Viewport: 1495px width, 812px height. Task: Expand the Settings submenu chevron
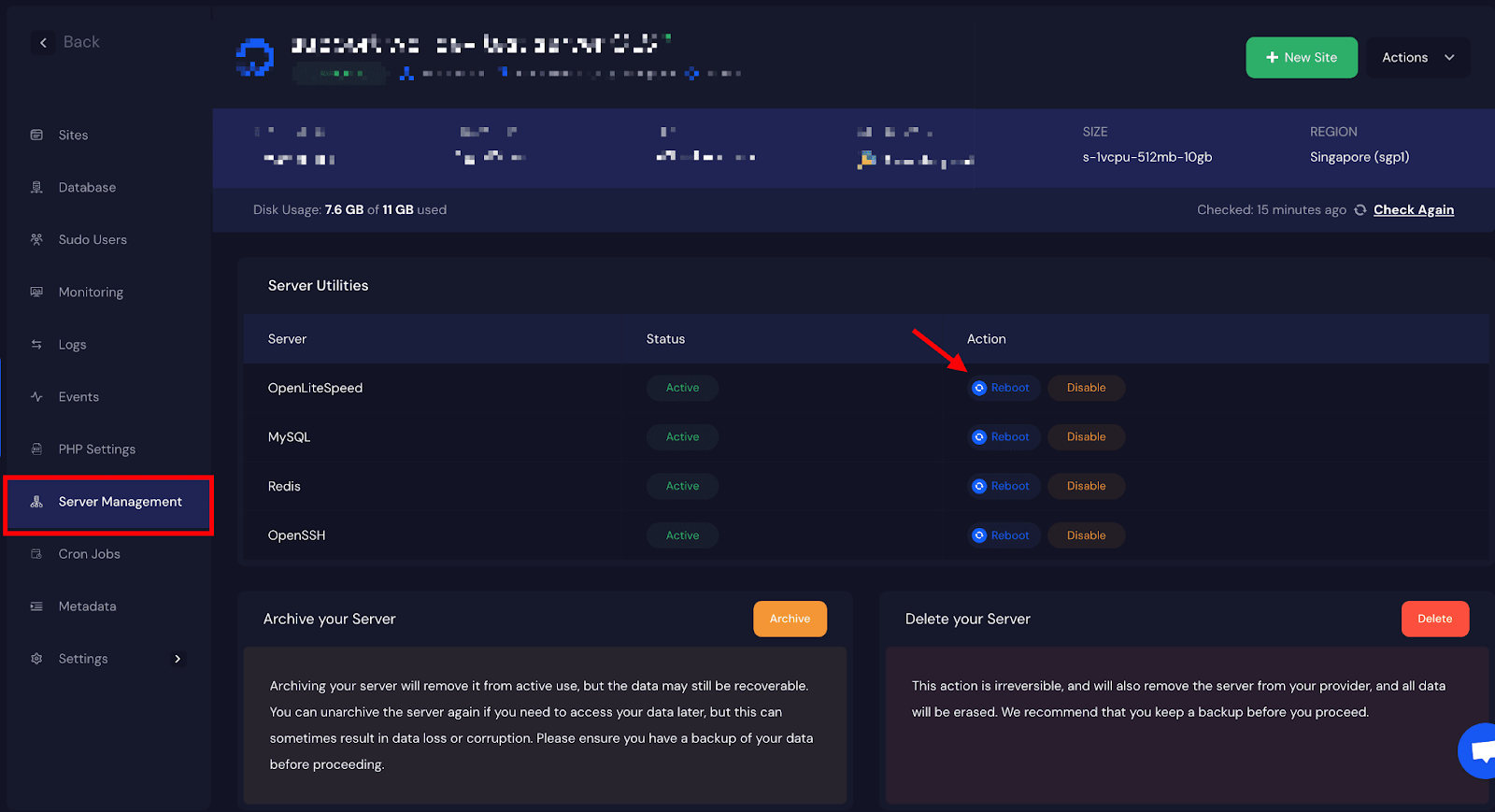178,659
